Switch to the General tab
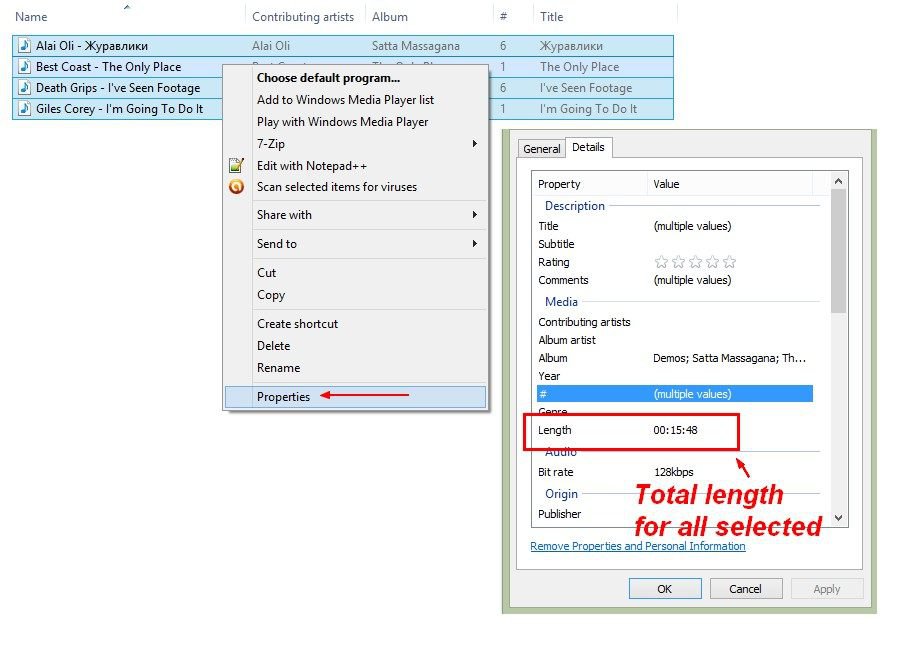Viewport: 923px width, 669px height. pos(541,149)
